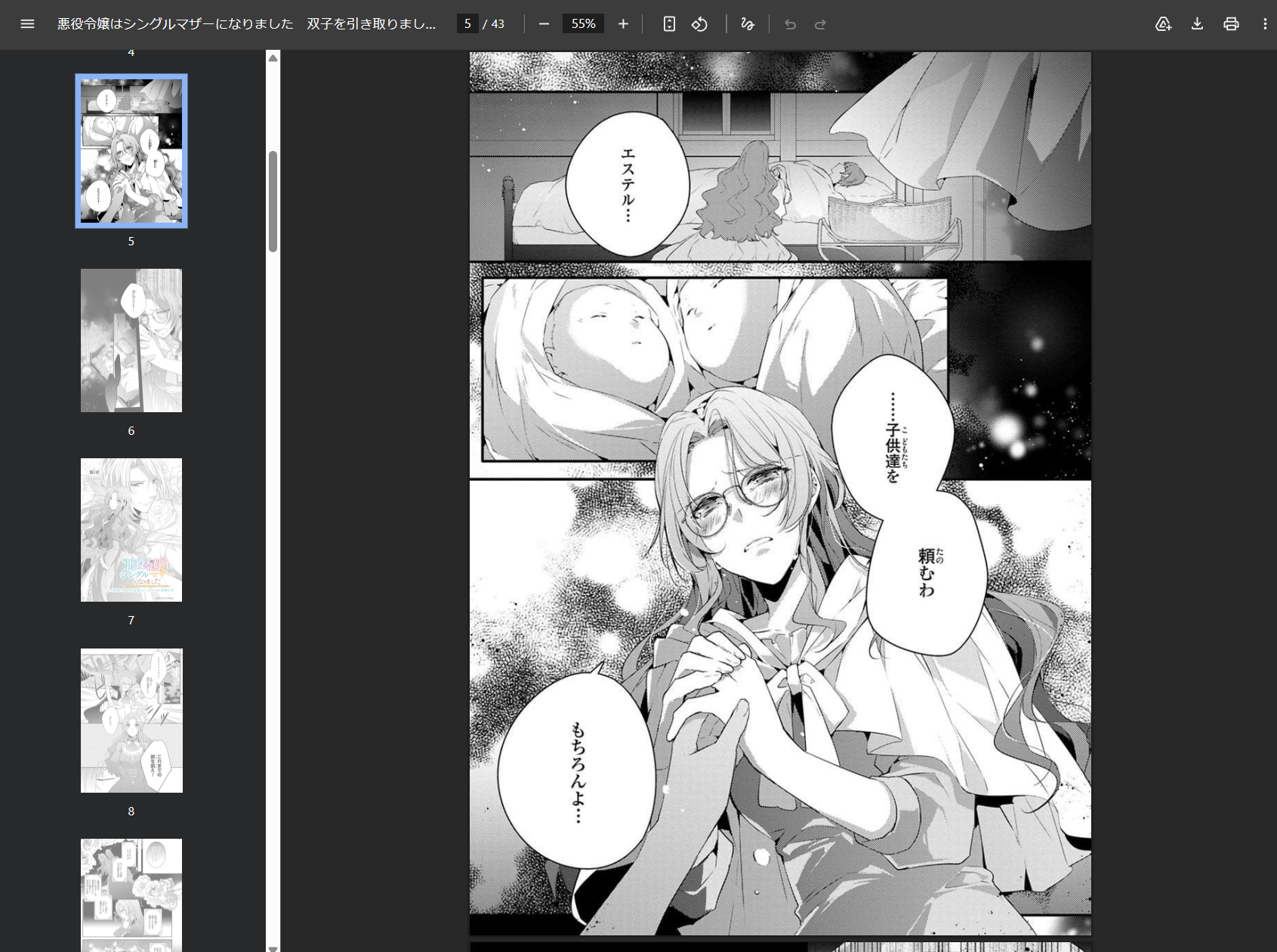Click the fit to page icon

pos(669,24)
